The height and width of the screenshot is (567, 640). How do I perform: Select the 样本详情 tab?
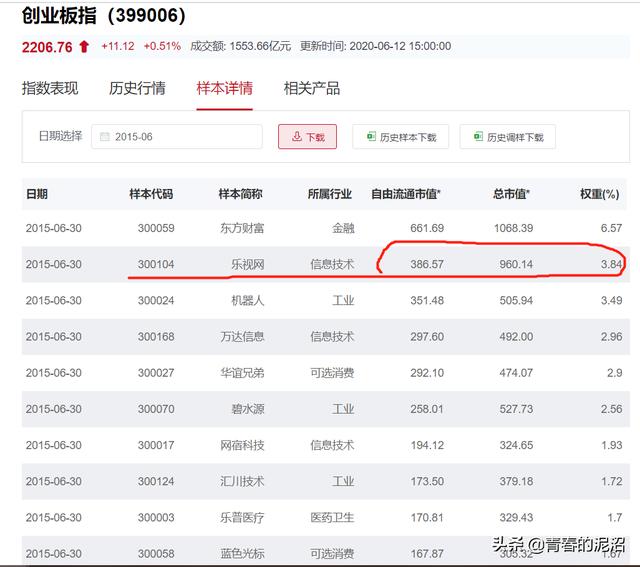pyautogui.click(x=224, y=88)
